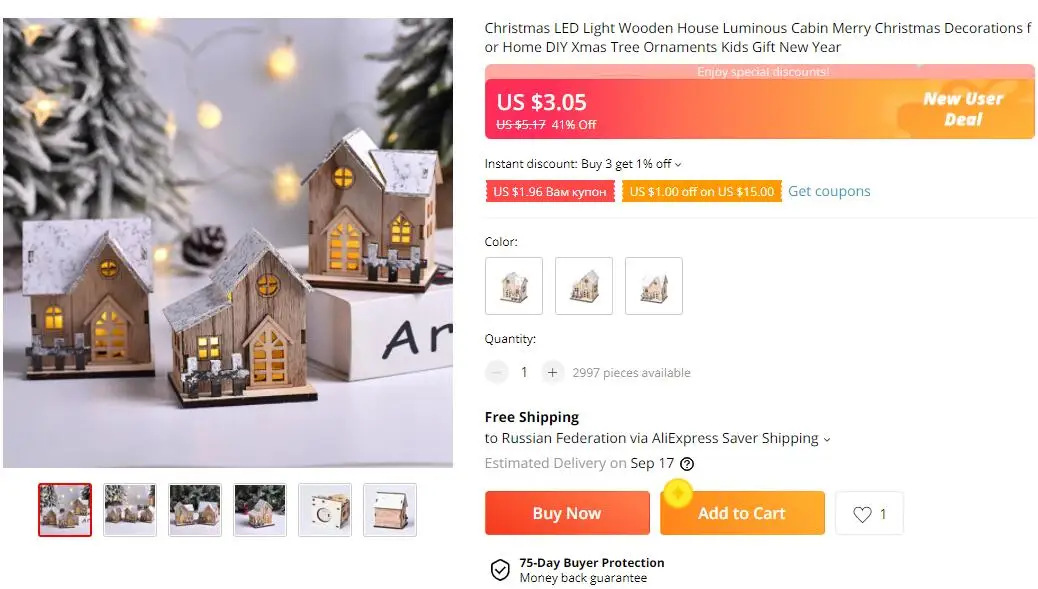View the second product thumbnail image
The width and height of the screenshot is (1038, 589).
pos(130,510)
